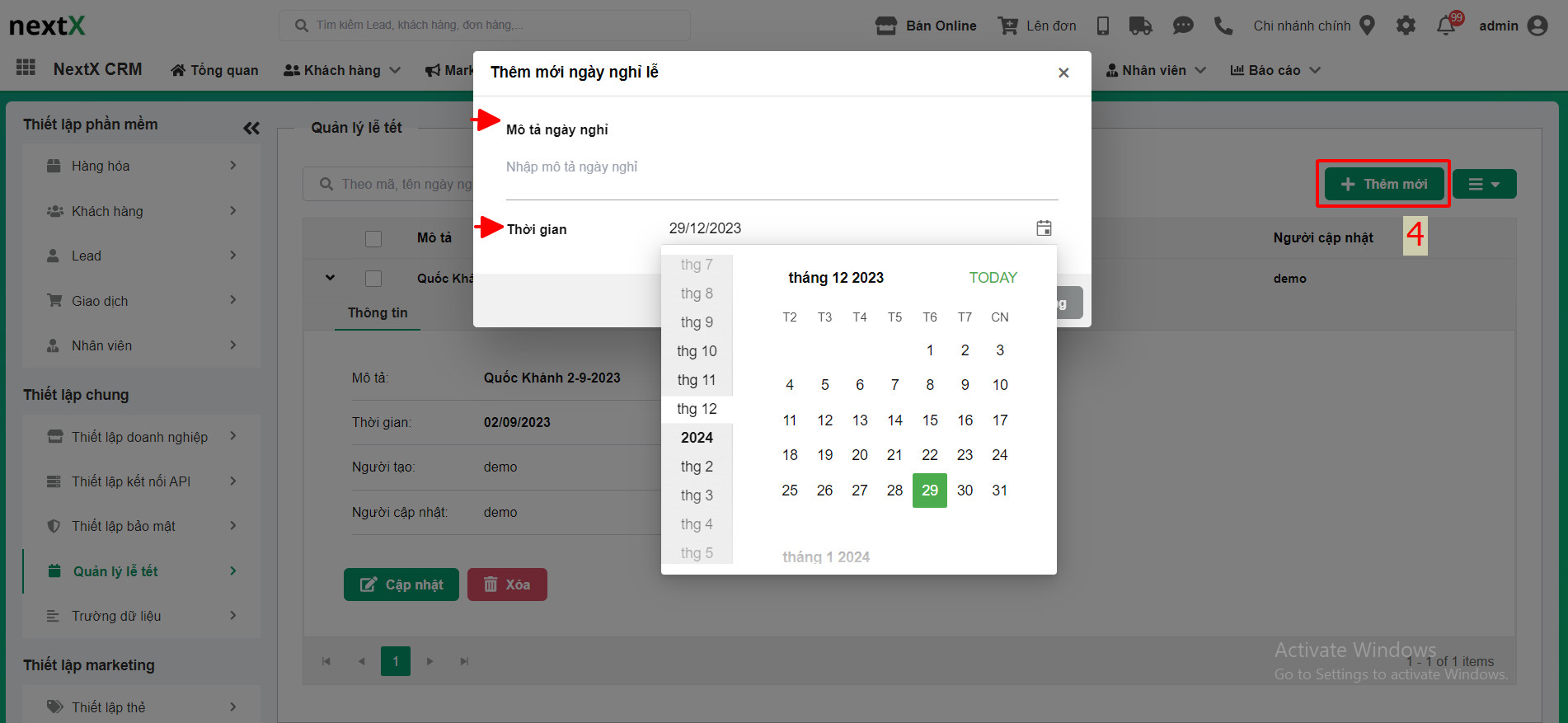Select thg 9 in the month list
This screenshot has height=723, width=1568.
[697, 322]
